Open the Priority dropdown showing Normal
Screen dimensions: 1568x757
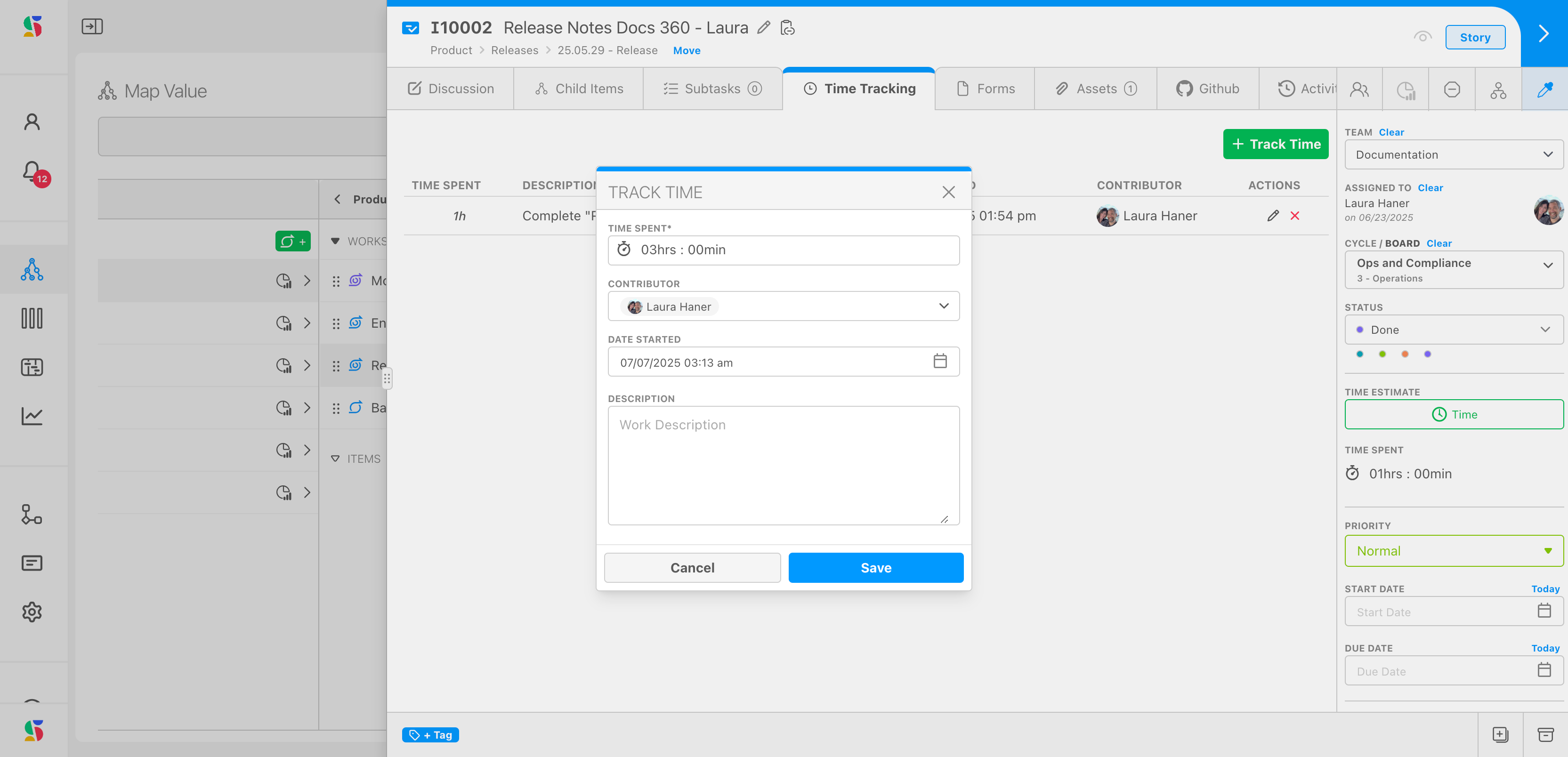click(1453, 551)
